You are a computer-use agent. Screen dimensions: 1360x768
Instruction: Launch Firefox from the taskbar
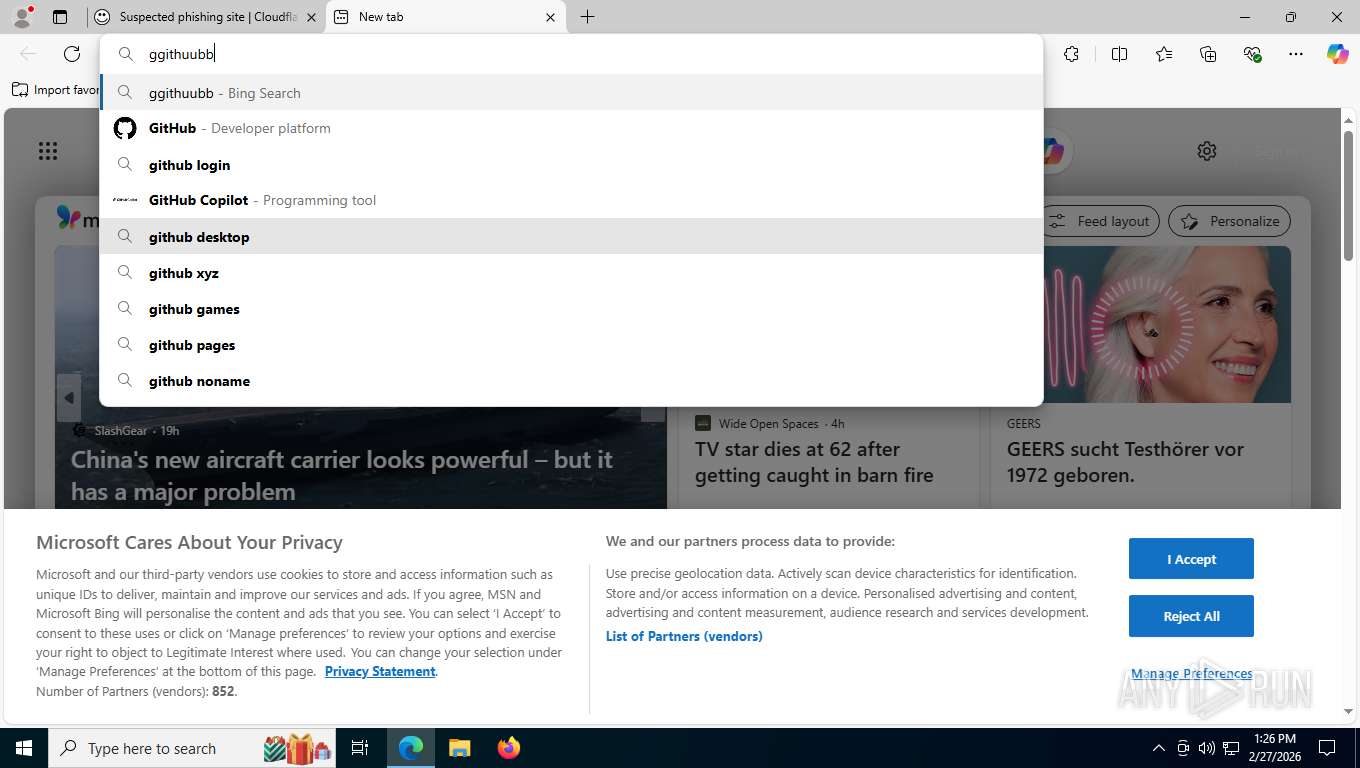pos(509,748)
